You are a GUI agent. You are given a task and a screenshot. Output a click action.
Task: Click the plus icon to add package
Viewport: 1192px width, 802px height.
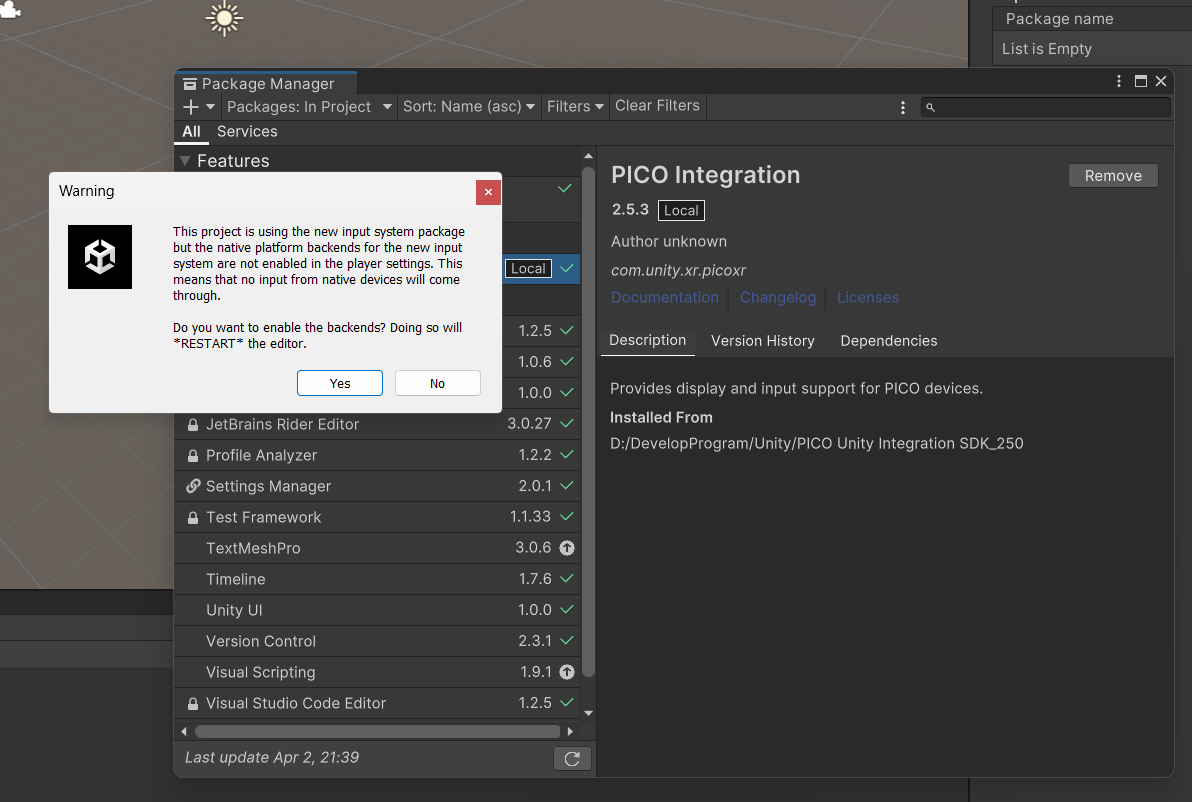(191, 107)
